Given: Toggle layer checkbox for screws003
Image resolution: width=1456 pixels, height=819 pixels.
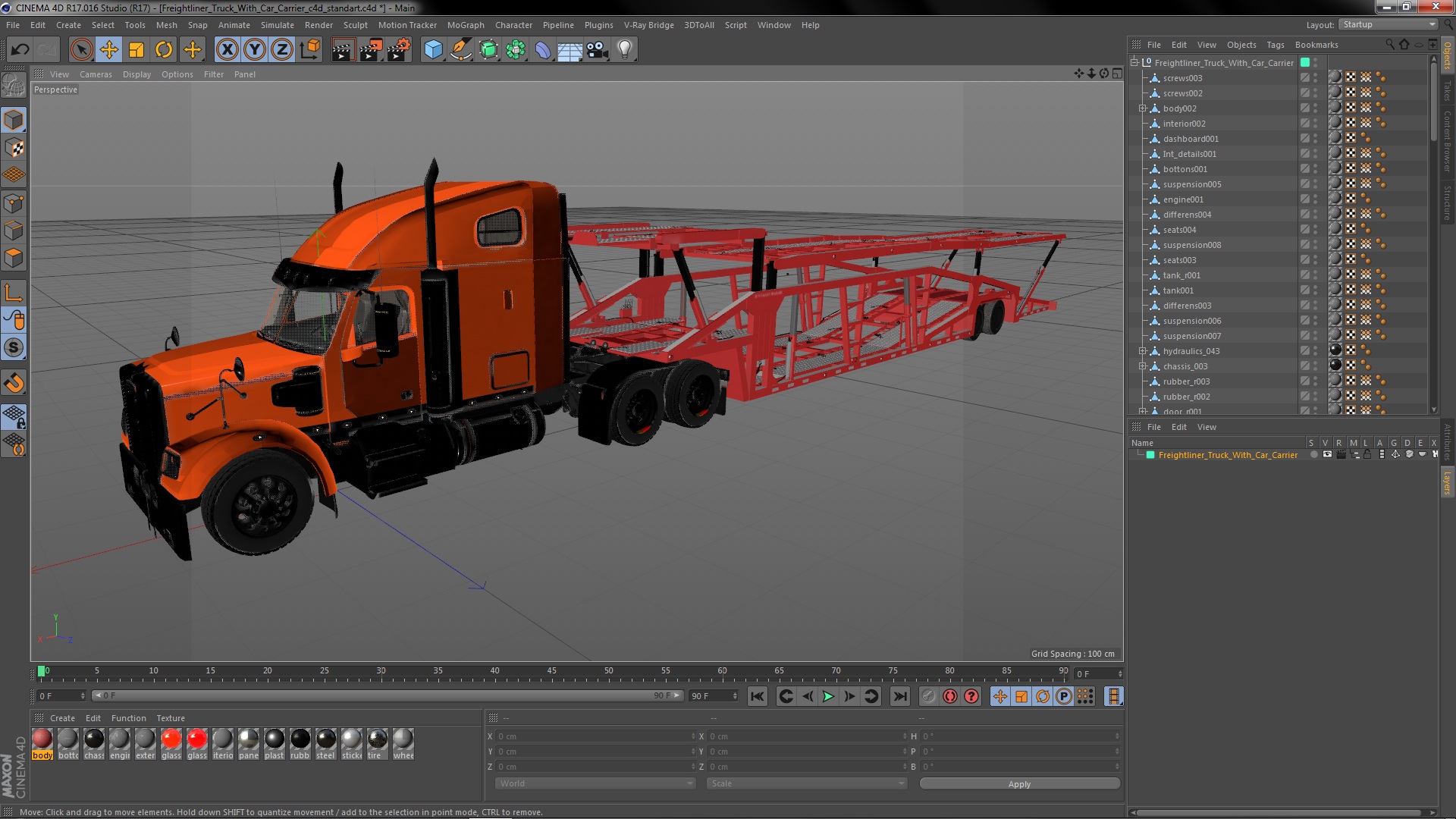Looking at the screenshot, I should click(1305, 77).
